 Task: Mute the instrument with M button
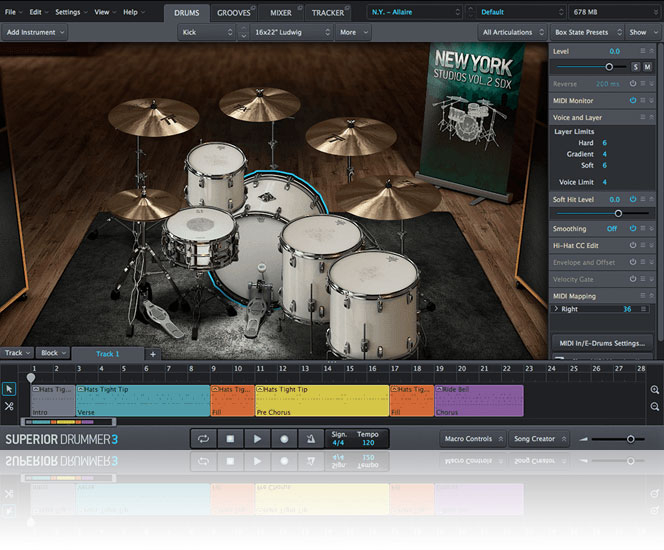tap(648, 66)
